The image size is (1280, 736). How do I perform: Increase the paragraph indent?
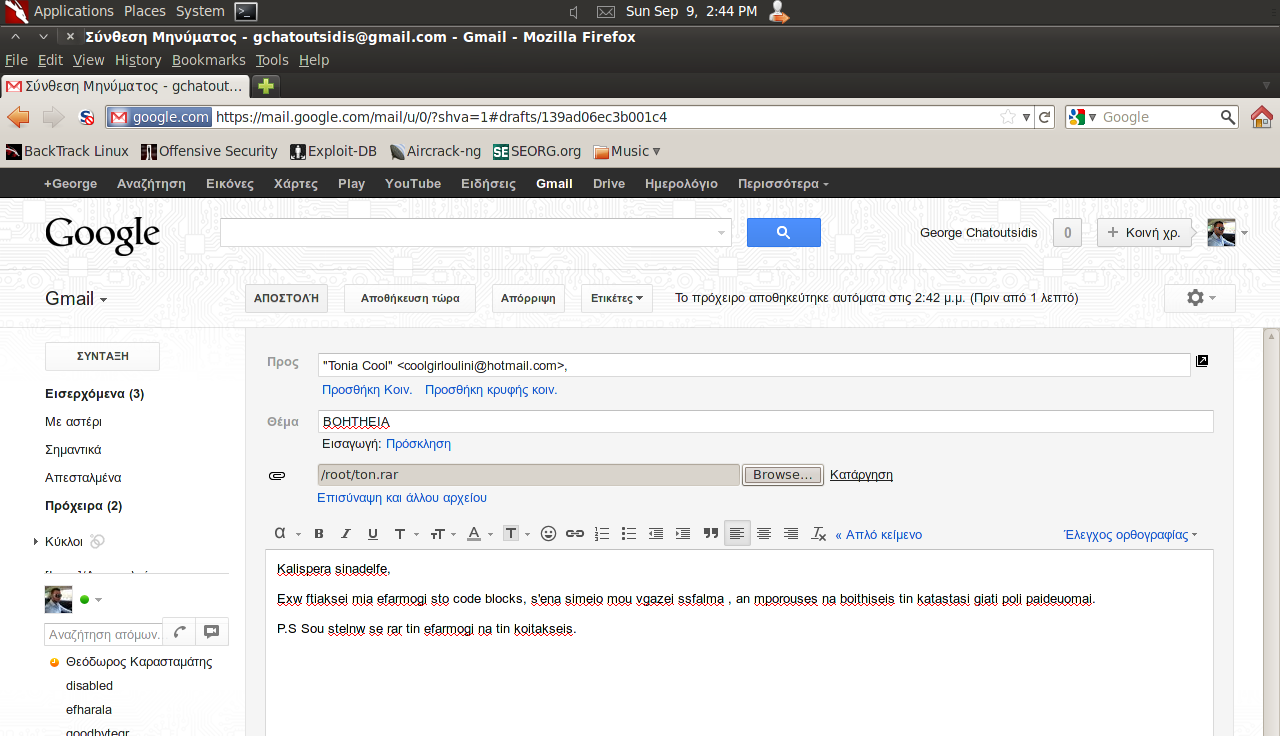pyautogui.click(x=683, y=534)
